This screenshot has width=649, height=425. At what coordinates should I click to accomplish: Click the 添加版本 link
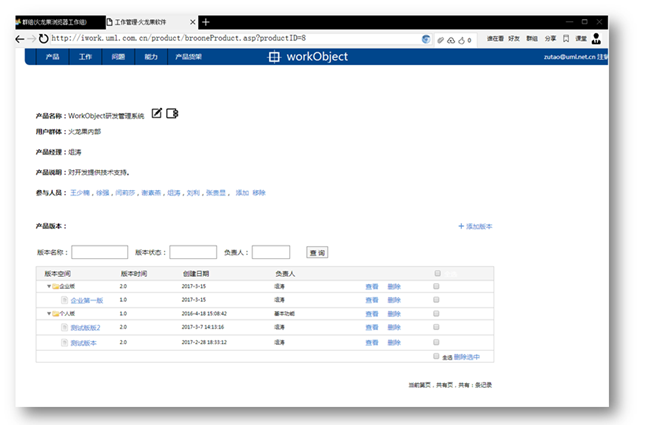click(475, 227)
